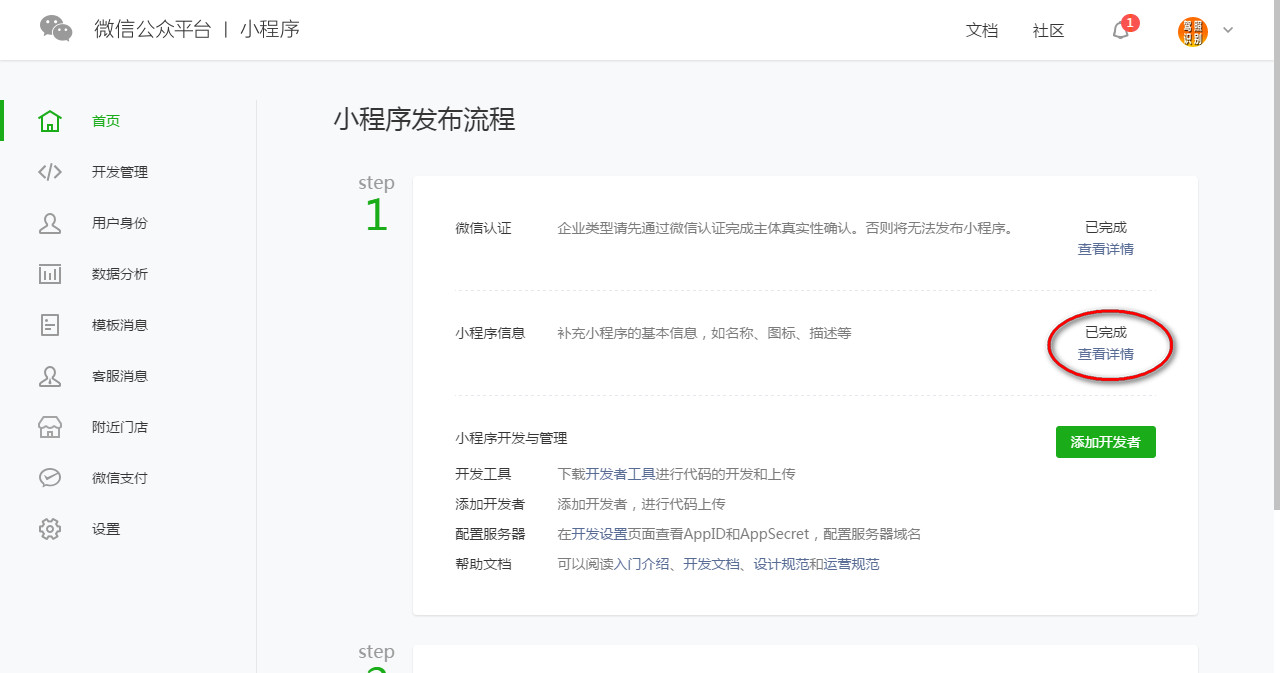Click the WeChat logo icon
Image resolution: width=1280 pixels, height=673 pixels.
pos(56,29)
